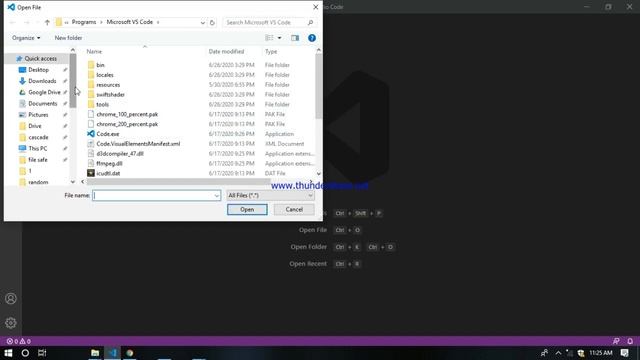Image resolution: width=640 pixels, height=360 pixels.
Task: Select Code.VisualElementsManifest.xml file
Action: tap(138, 144)
